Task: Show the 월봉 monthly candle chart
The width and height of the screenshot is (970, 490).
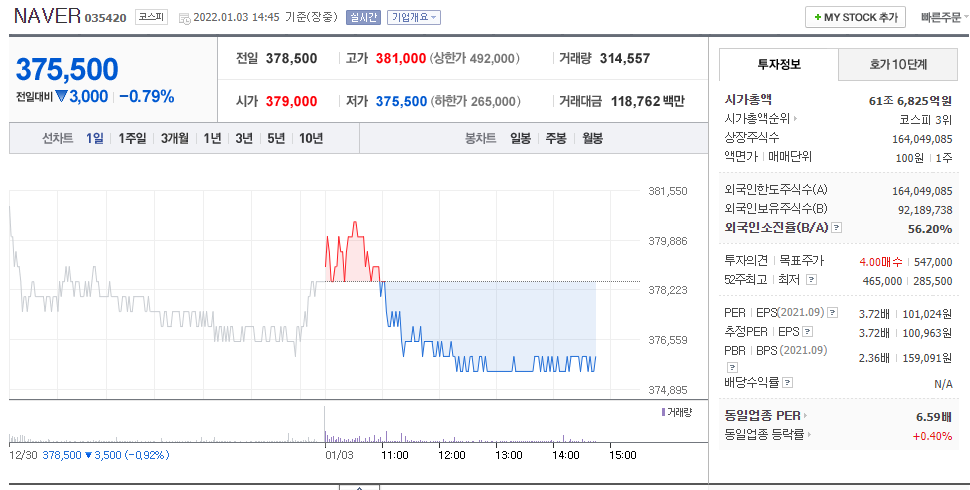Action: [x=592, y=138]
